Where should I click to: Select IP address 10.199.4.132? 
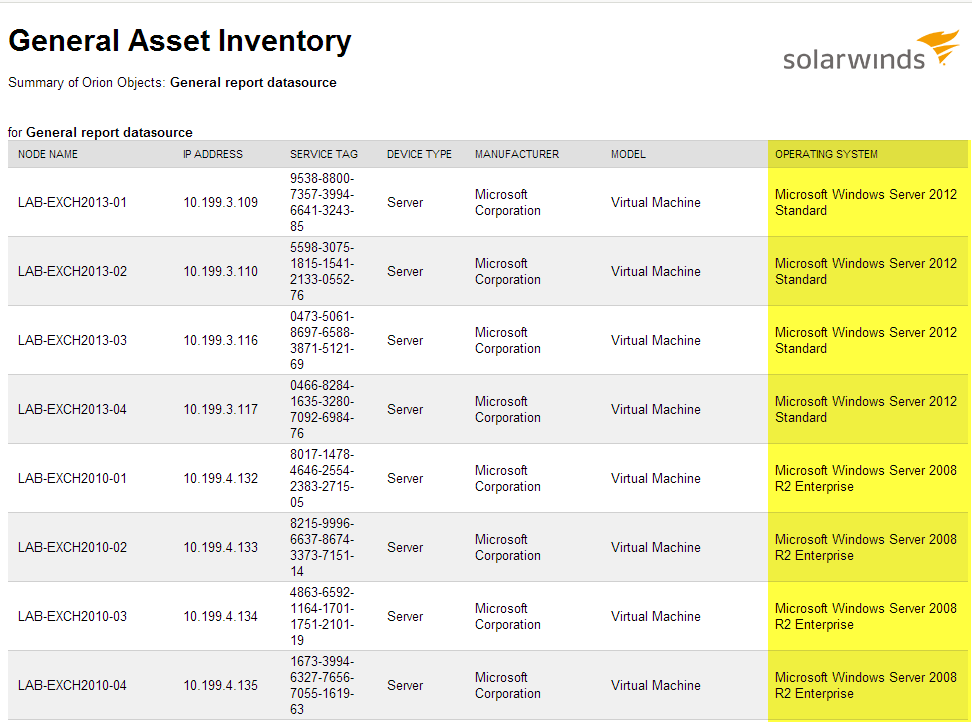pyautogui.click(x=220, y=478)
